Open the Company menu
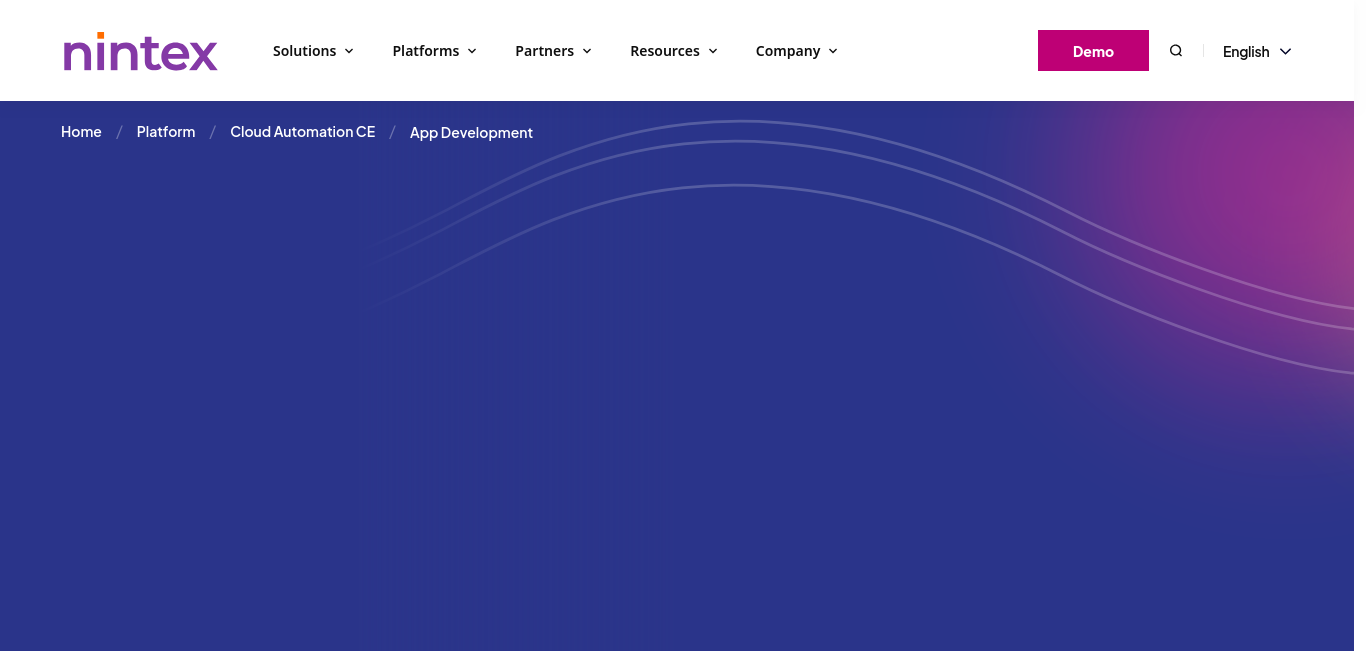The width and height of the screenshot is (1366, 651). [796, 51]
